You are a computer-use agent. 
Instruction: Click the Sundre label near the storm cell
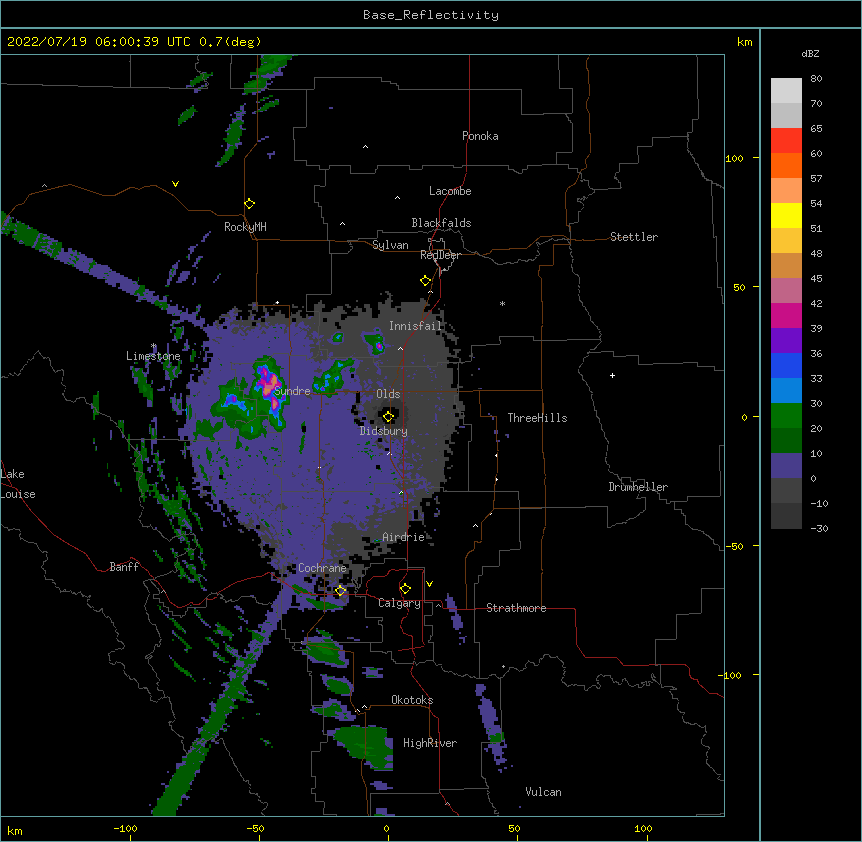[x=292, y=391]
